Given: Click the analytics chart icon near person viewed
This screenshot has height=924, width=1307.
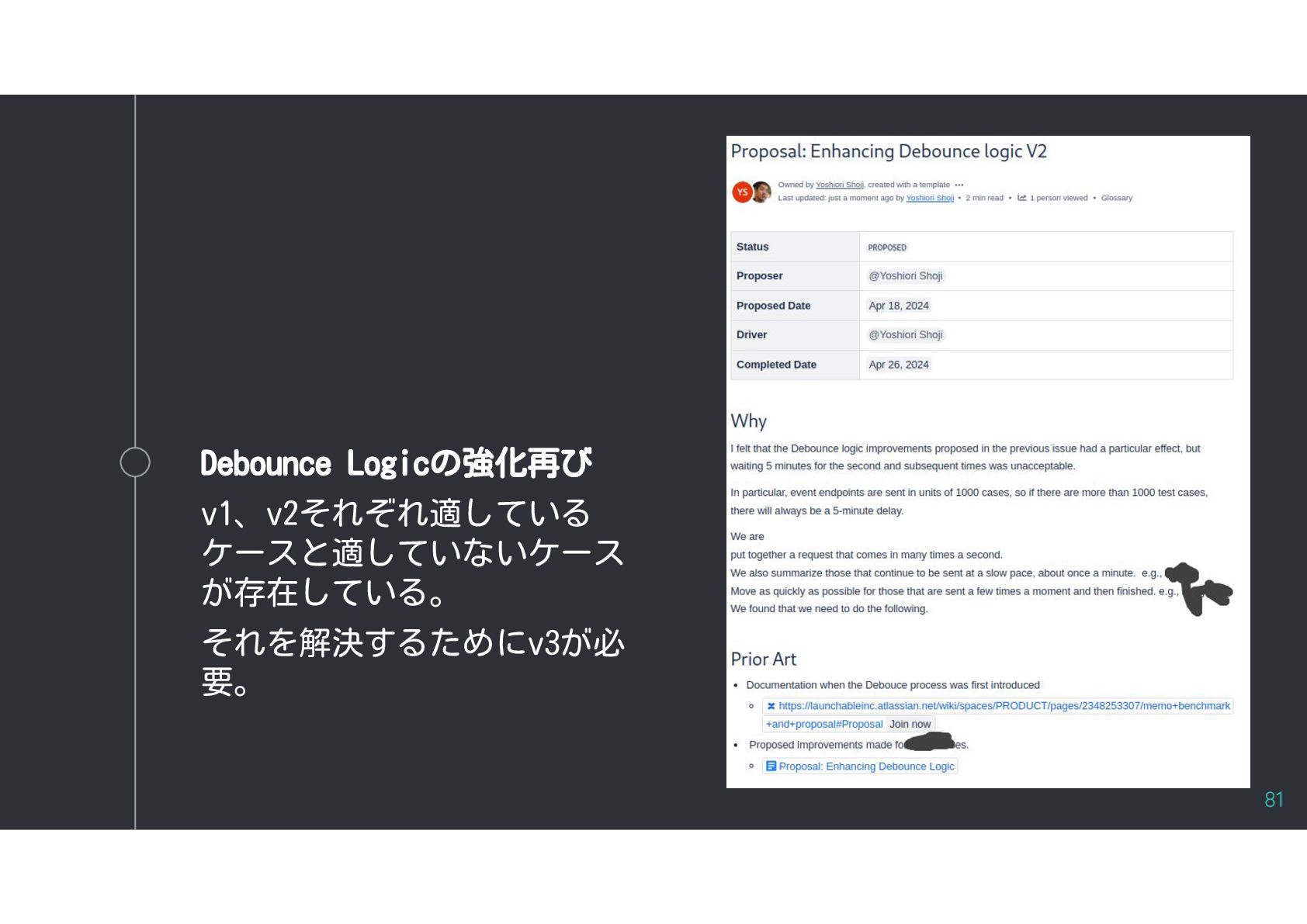Looking at the screenshot, I should pos(1022,198).
